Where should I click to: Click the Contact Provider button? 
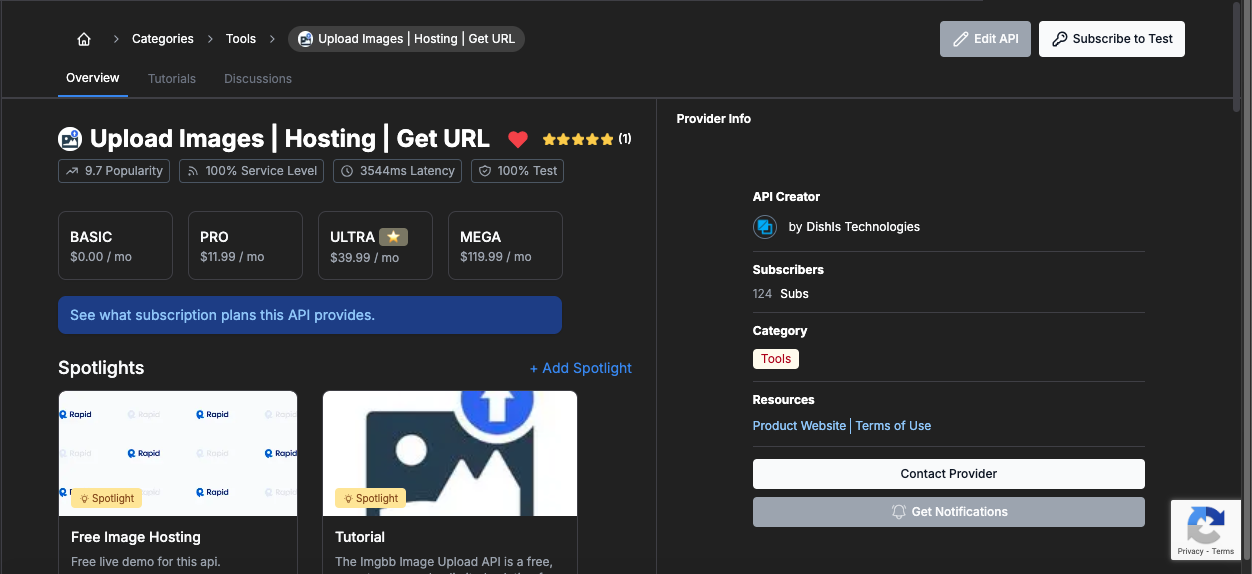point(949,474)
